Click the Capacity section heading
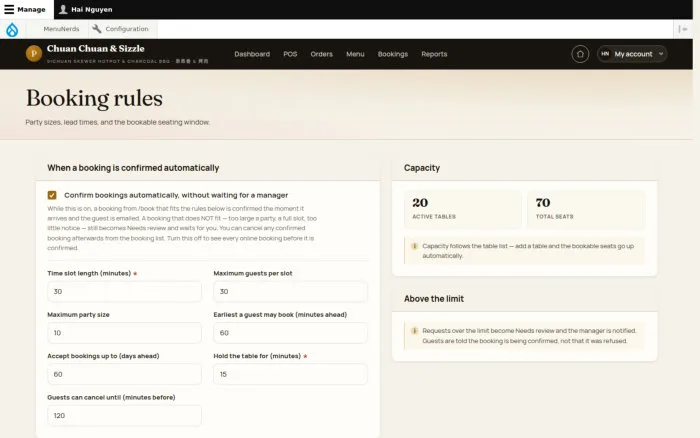The height and width of the screenshot is (438, 700). pos(422,168)
